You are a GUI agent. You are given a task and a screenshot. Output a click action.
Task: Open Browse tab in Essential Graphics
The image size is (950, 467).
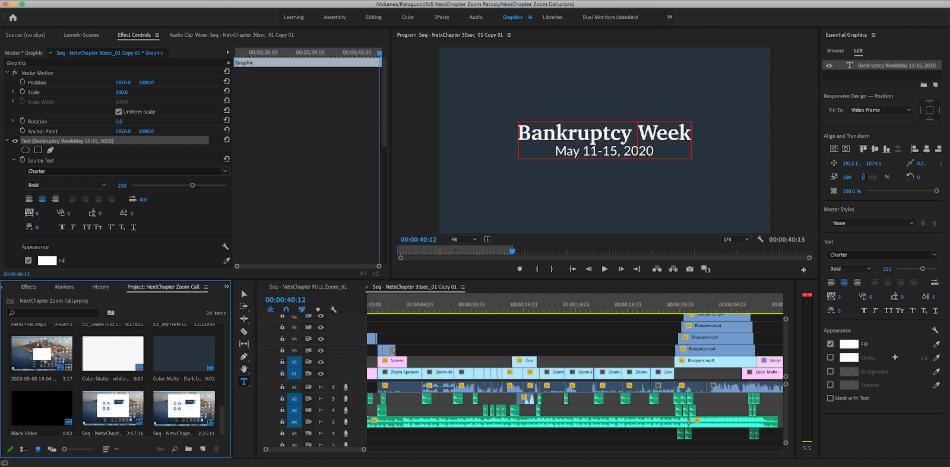point(835,51)
